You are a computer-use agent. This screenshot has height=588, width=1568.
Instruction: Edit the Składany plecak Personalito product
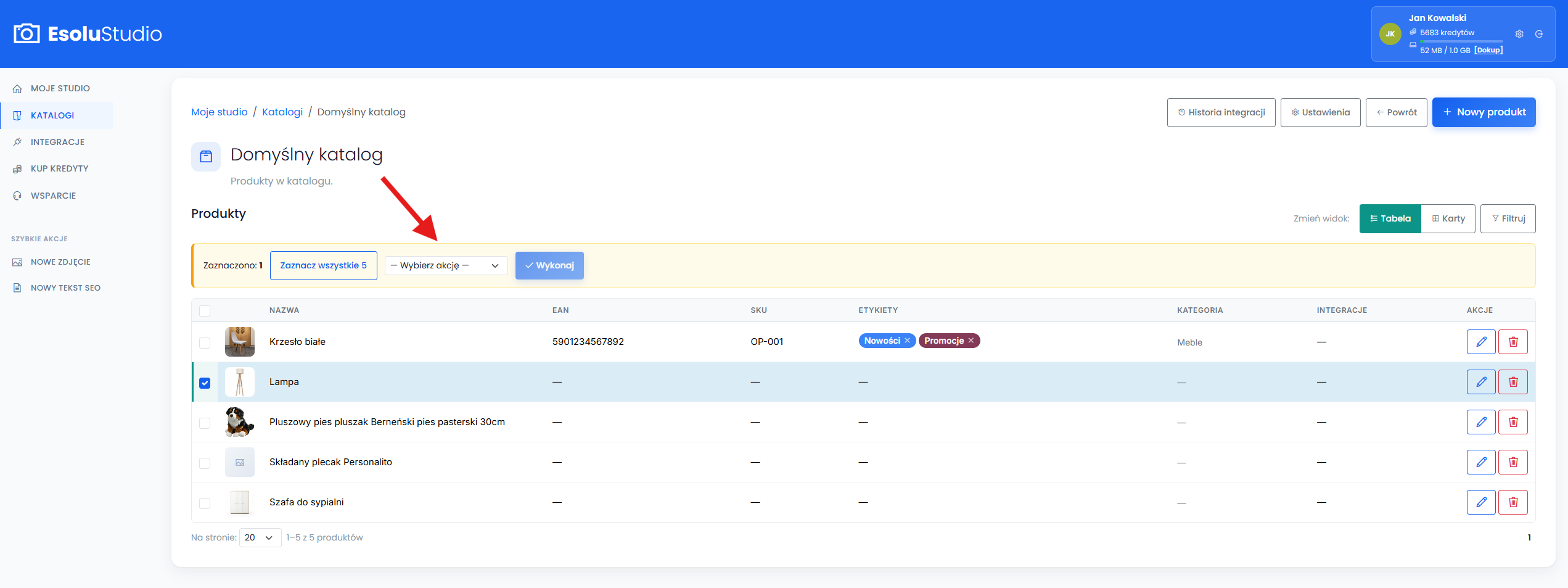coord(1481,462)
